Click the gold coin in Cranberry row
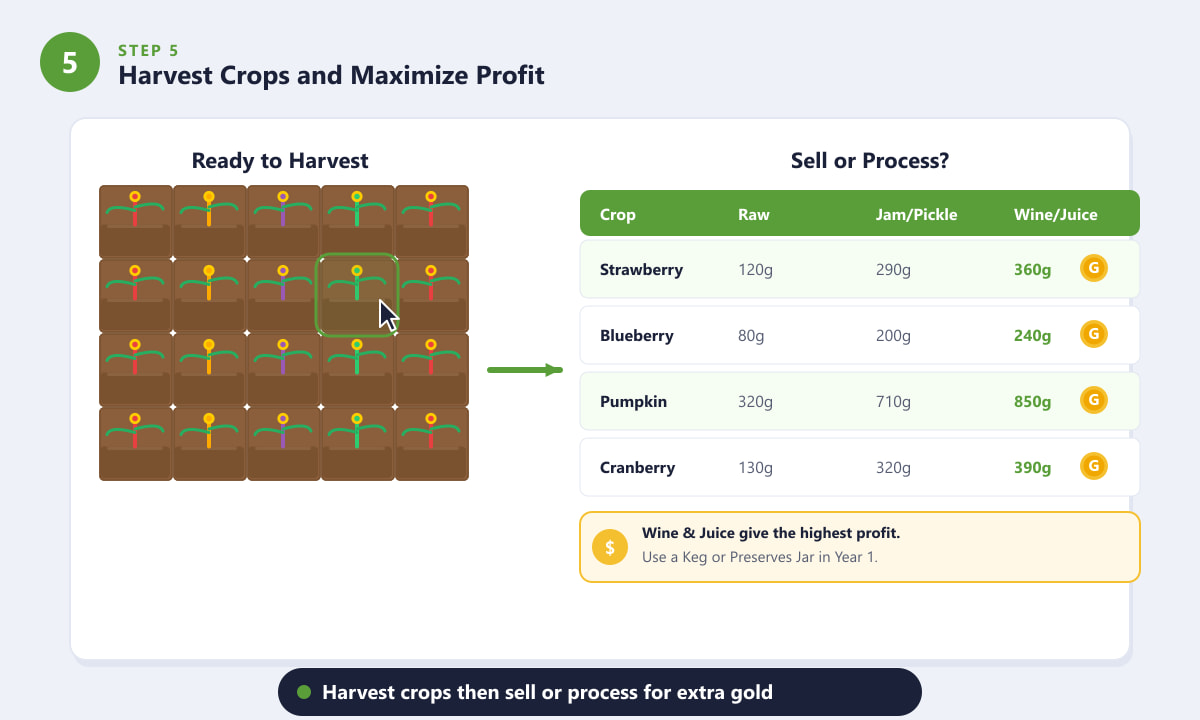The height and width of the screenshot is (720, 1200). 1094,467
